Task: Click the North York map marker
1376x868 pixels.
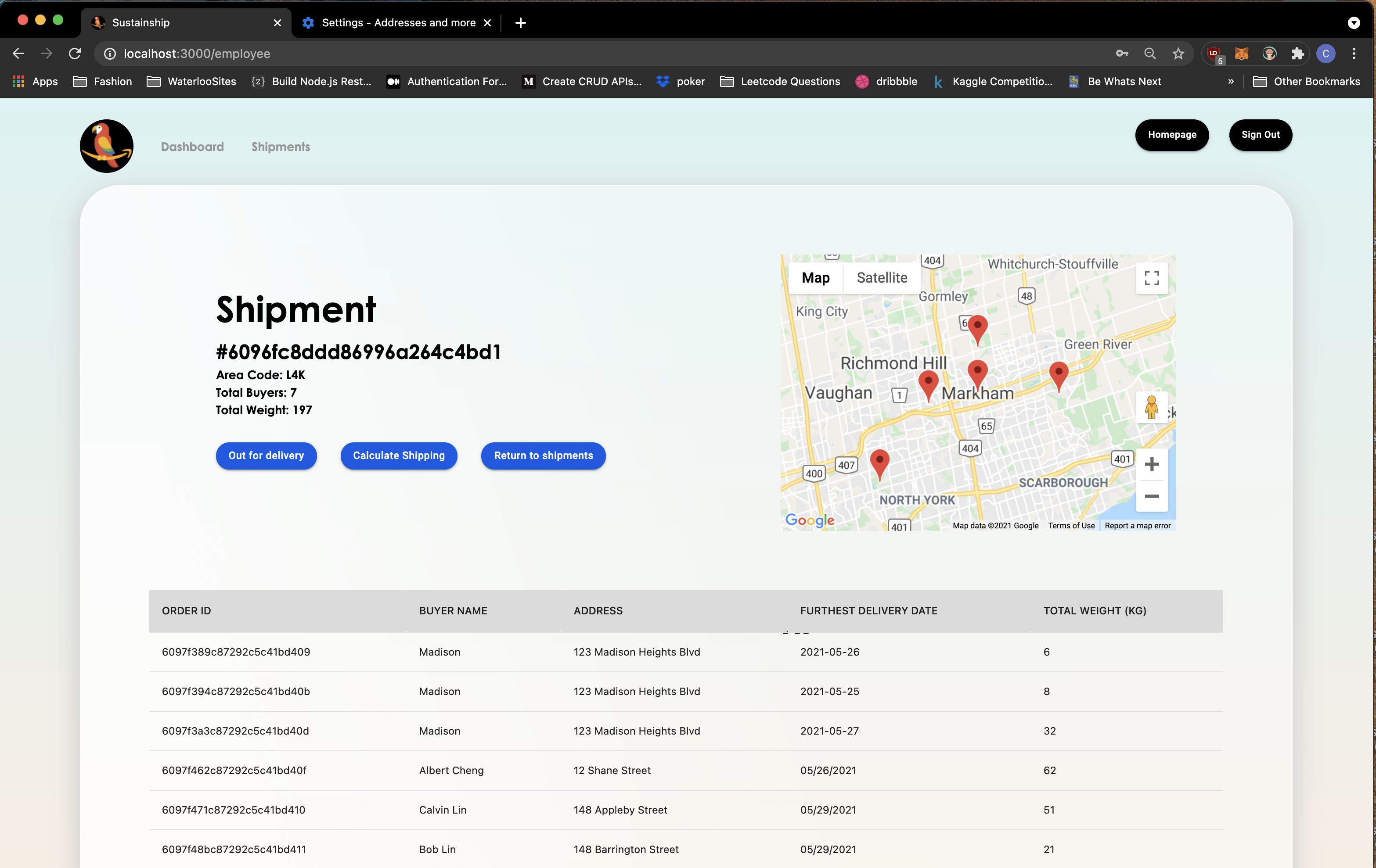Action: pos(879,461)
